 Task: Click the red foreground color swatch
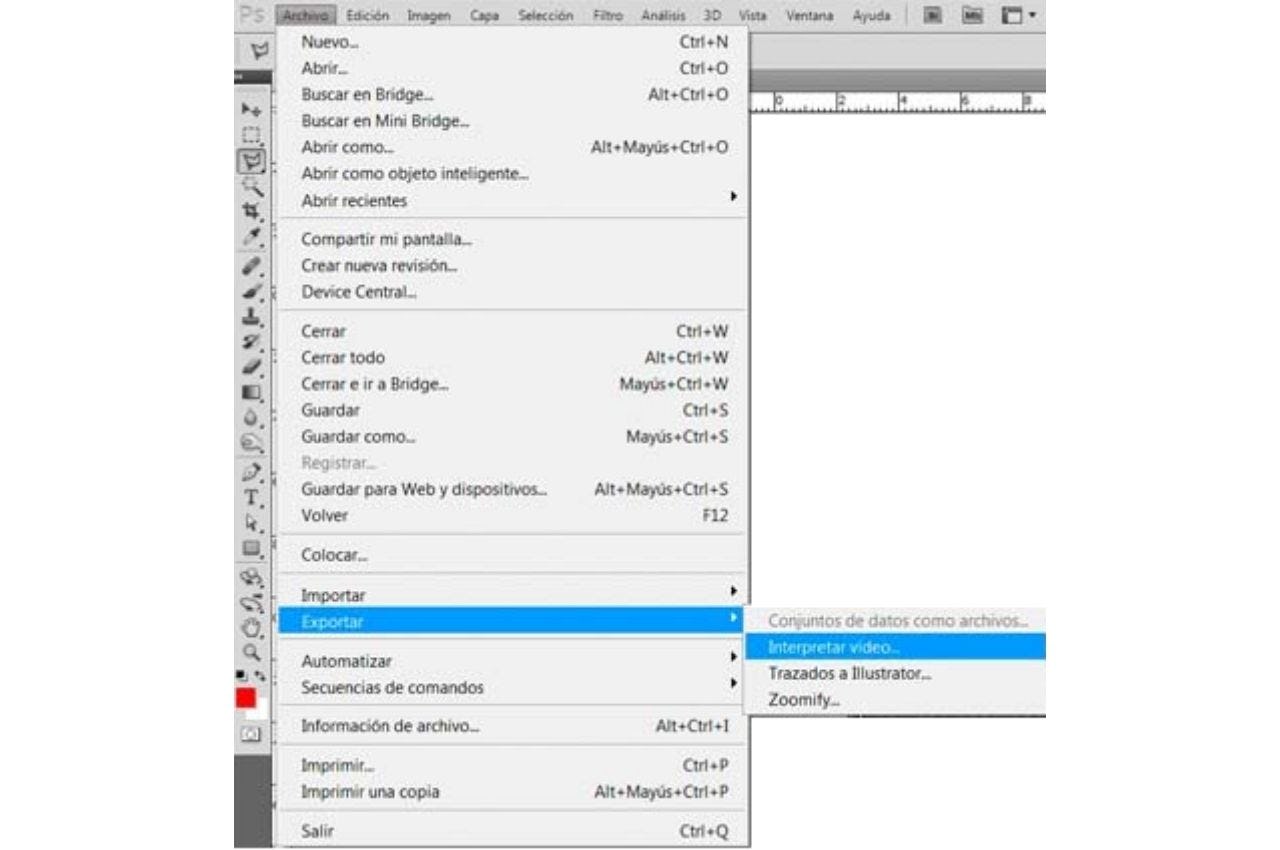(x=246, y=698)
